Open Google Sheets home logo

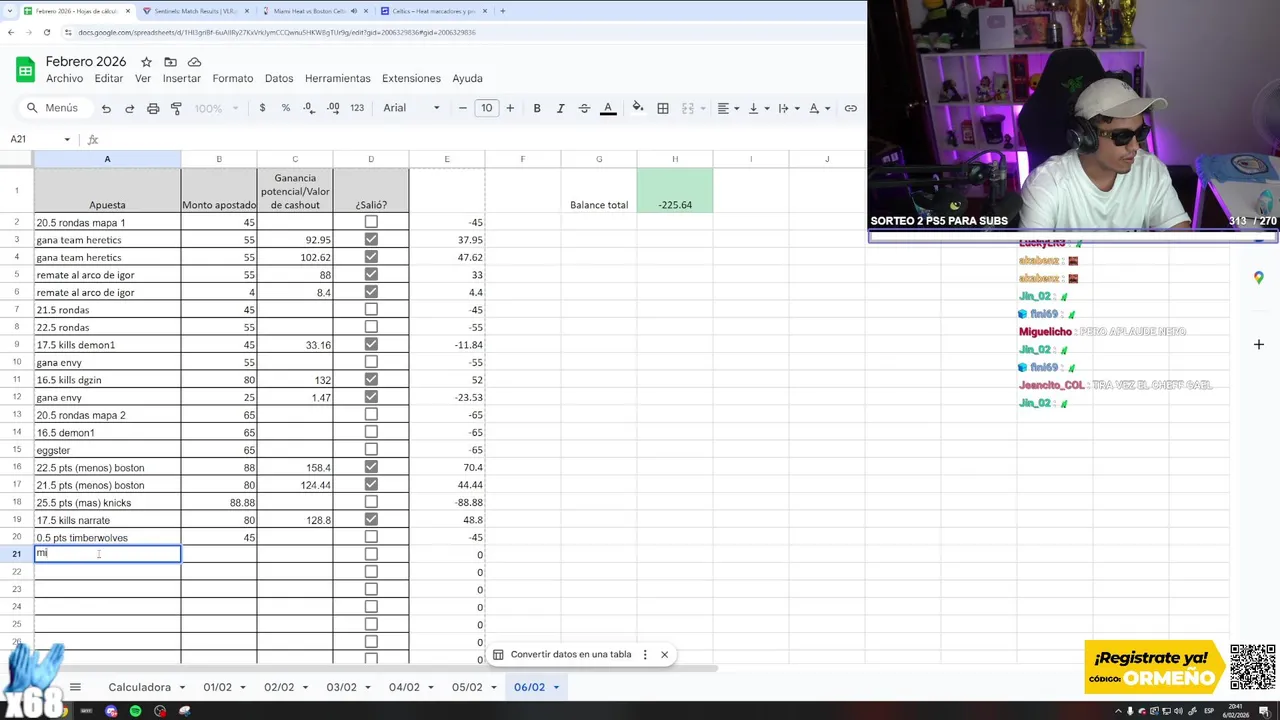coord(25,70)
